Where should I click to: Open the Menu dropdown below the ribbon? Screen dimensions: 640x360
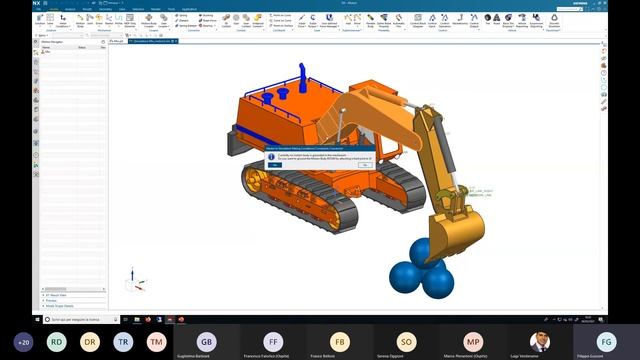point(42,36)
